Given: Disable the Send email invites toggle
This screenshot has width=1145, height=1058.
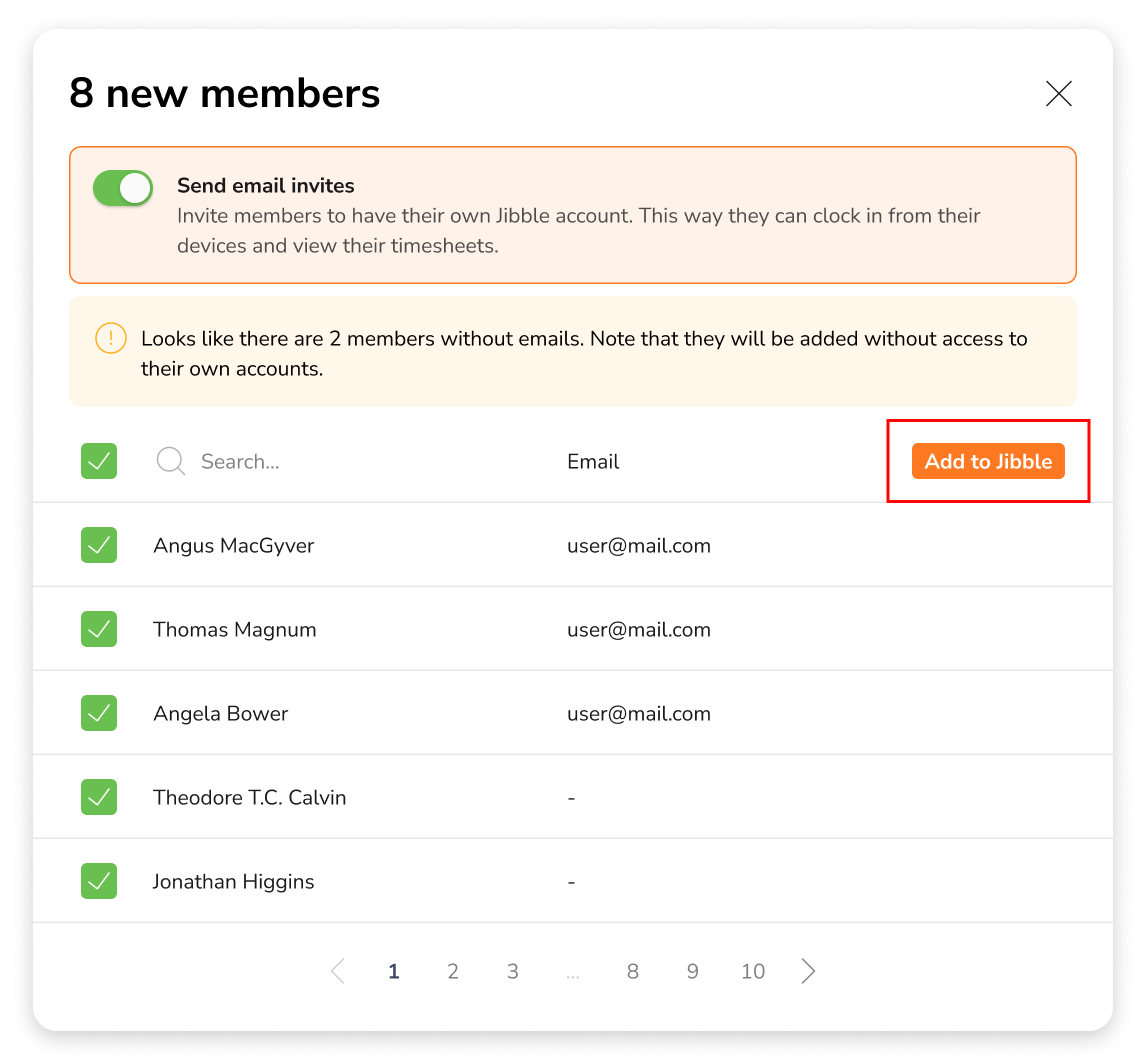Looking at the screenshot, I should (123, 188).
